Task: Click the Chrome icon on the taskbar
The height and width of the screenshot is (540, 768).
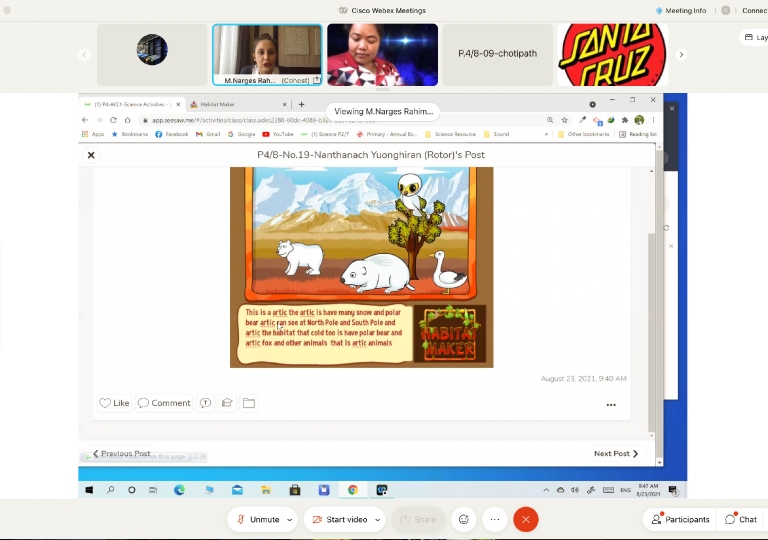Action: (x=353, y=490)
